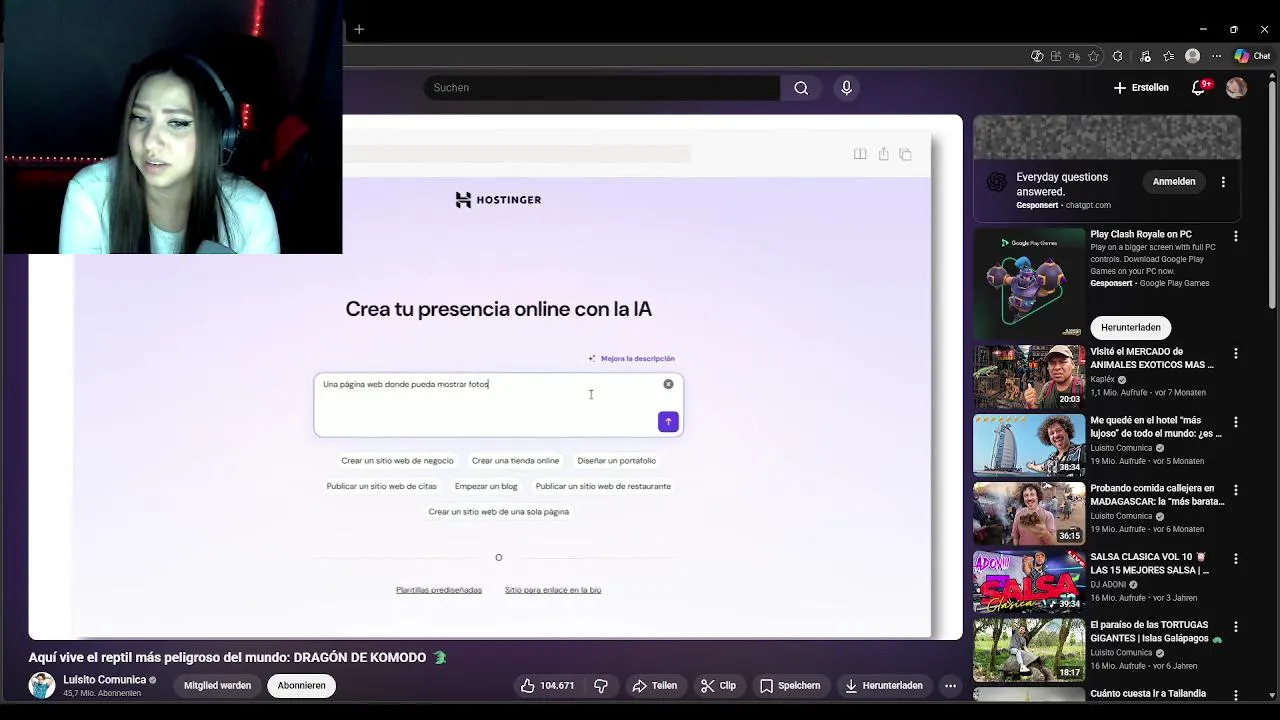Click Herunterladen on Clash Royale ad
1280x720 pixels.
tap(1131, 328)
